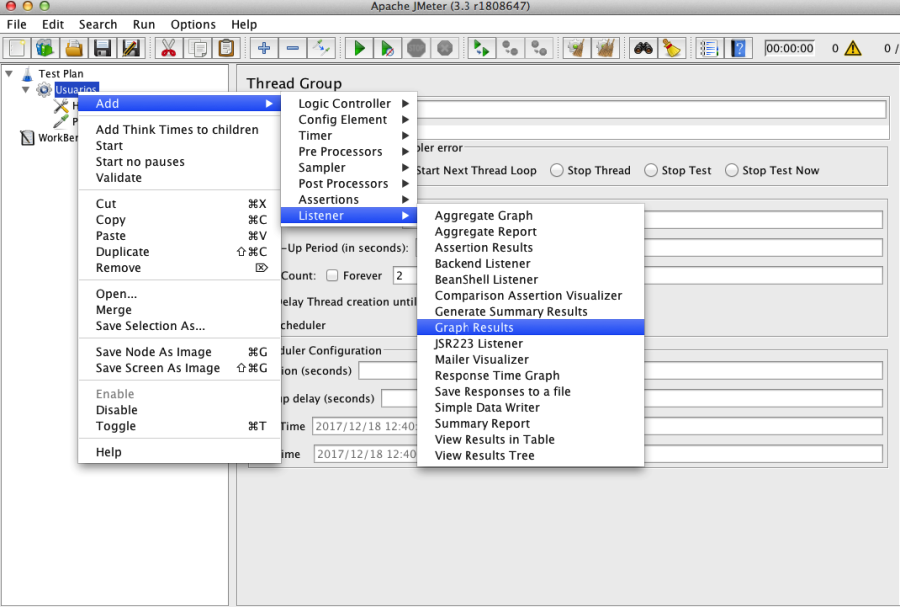The image size is (900, 607).
Task: Select Aggregate Report from Listener submenu
Action: pyautogui.click(x=530, y=232)
